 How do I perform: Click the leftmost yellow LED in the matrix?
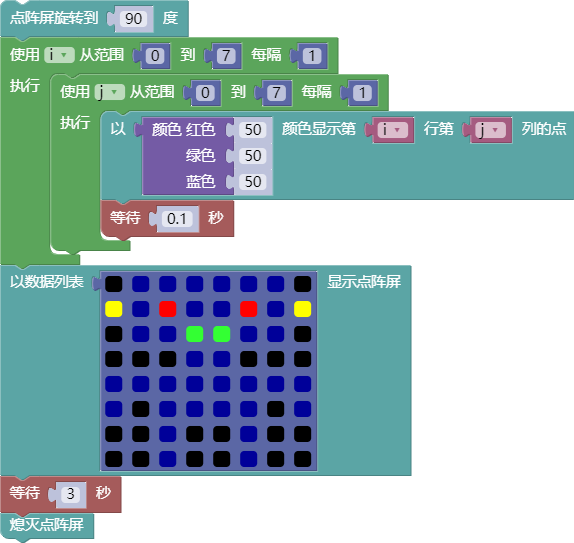pyautogui.click(x=113, y=309)
